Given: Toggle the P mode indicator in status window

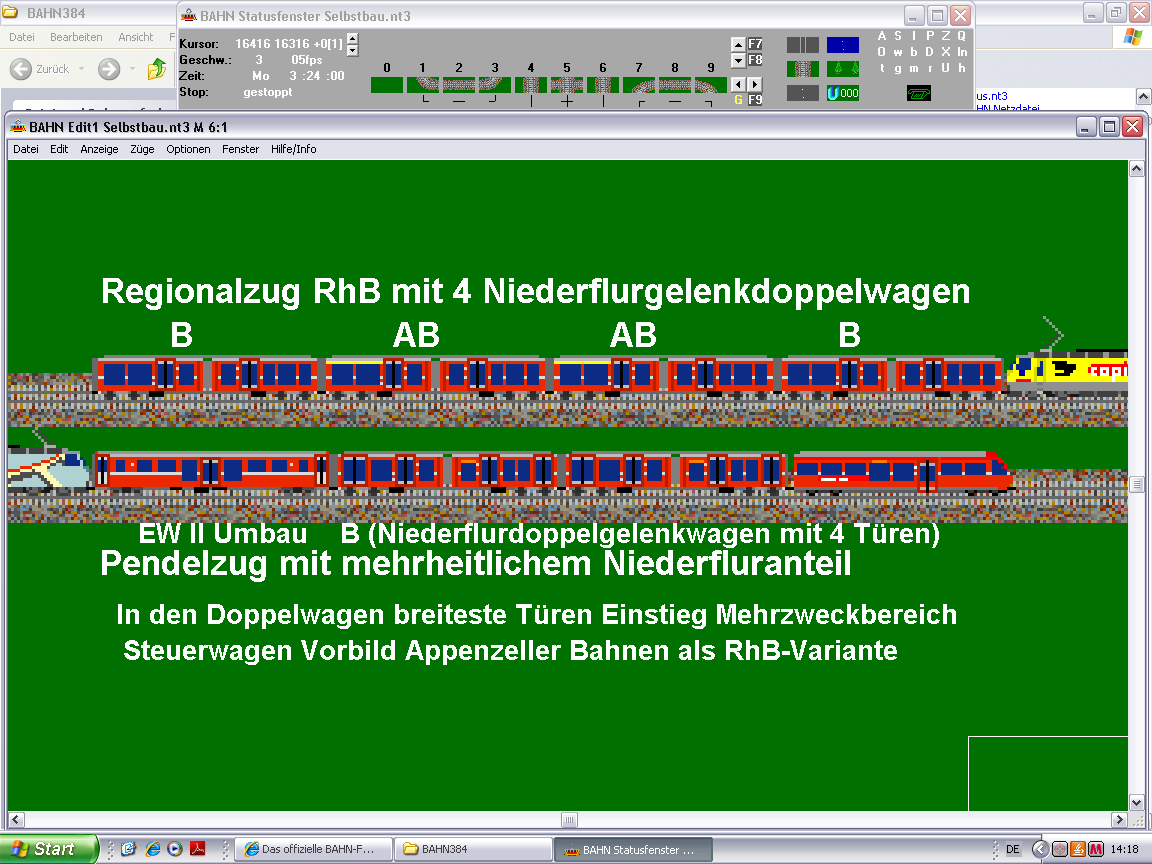Looking at the screenshot, I should 930,36.
